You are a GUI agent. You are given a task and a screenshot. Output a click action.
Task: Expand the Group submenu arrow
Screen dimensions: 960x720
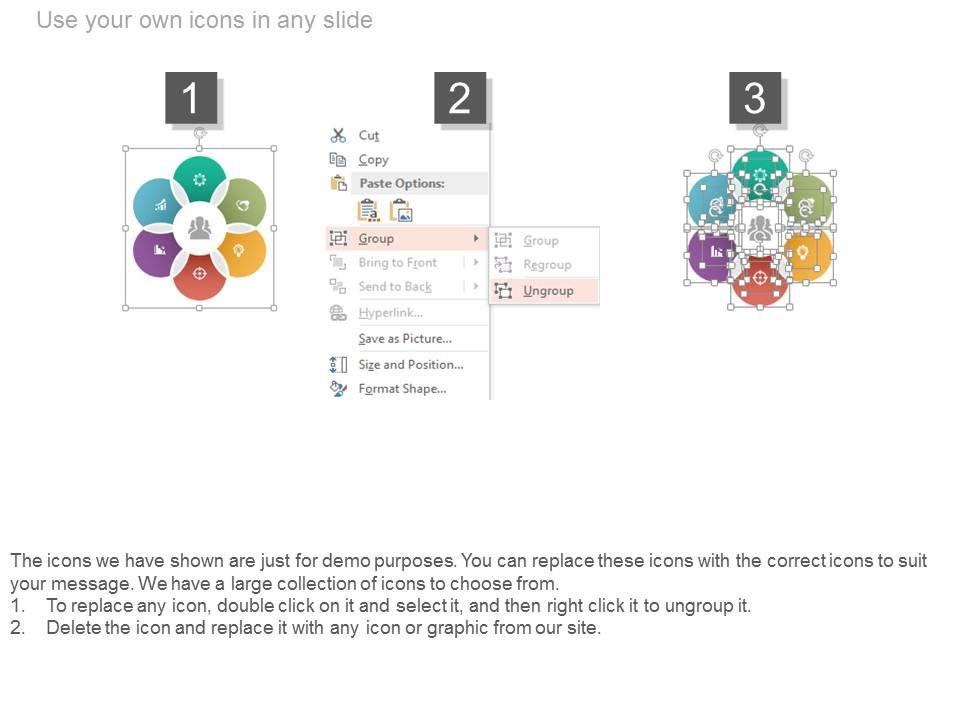pos(476,238)
